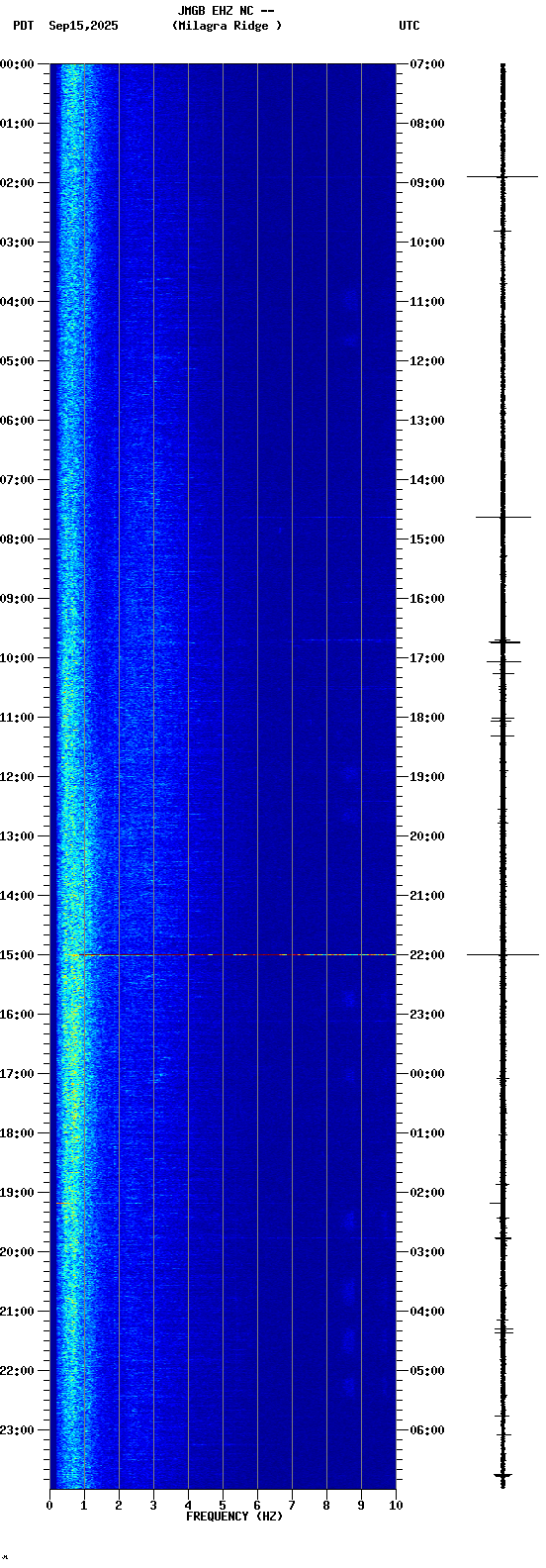Click the '04:00' label on PDT axis

(x=17, y=302)
